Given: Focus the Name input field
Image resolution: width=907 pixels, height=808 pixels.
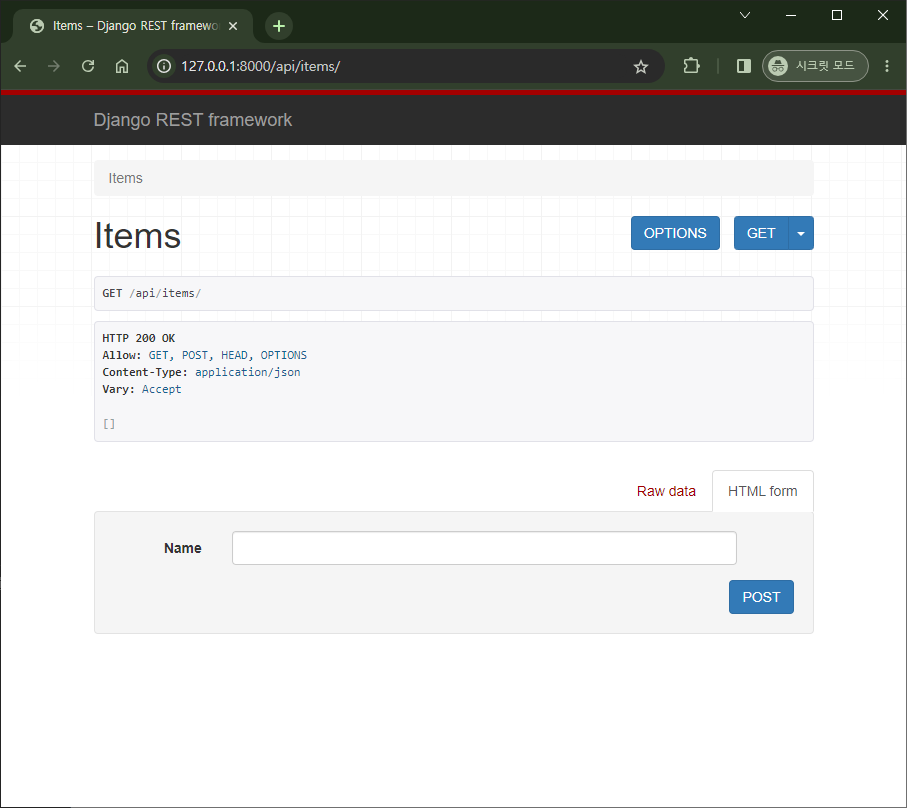Looking at the screenshot, I should [x=484, y=548].
